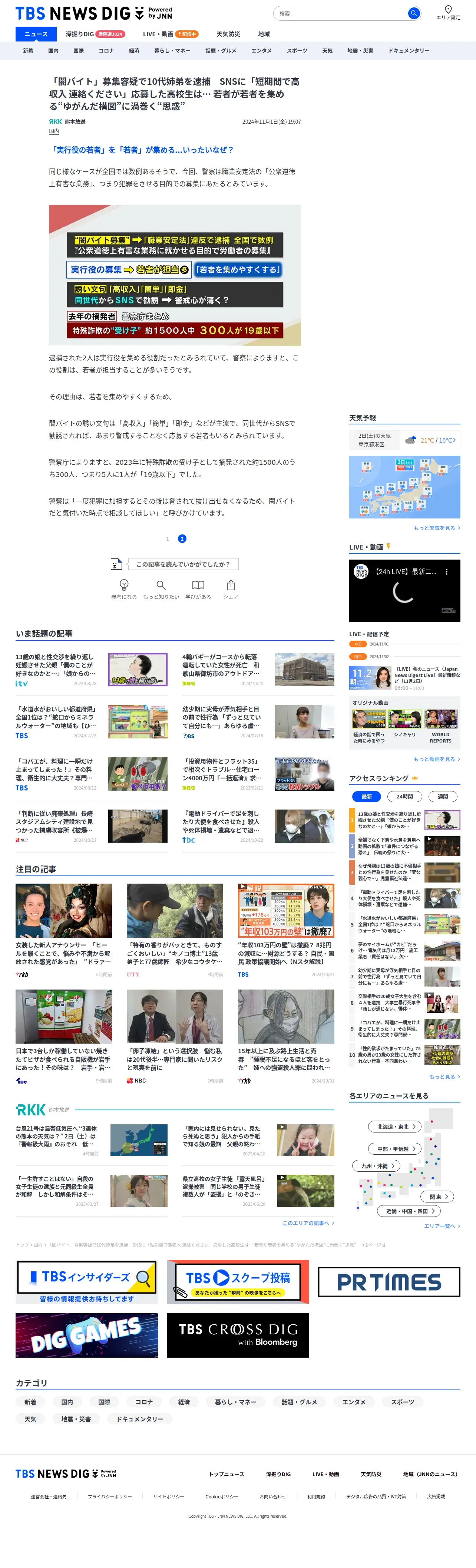Click the TBS NEWS DIG footer logo

pyautogui.click(x=65, y=1473)
